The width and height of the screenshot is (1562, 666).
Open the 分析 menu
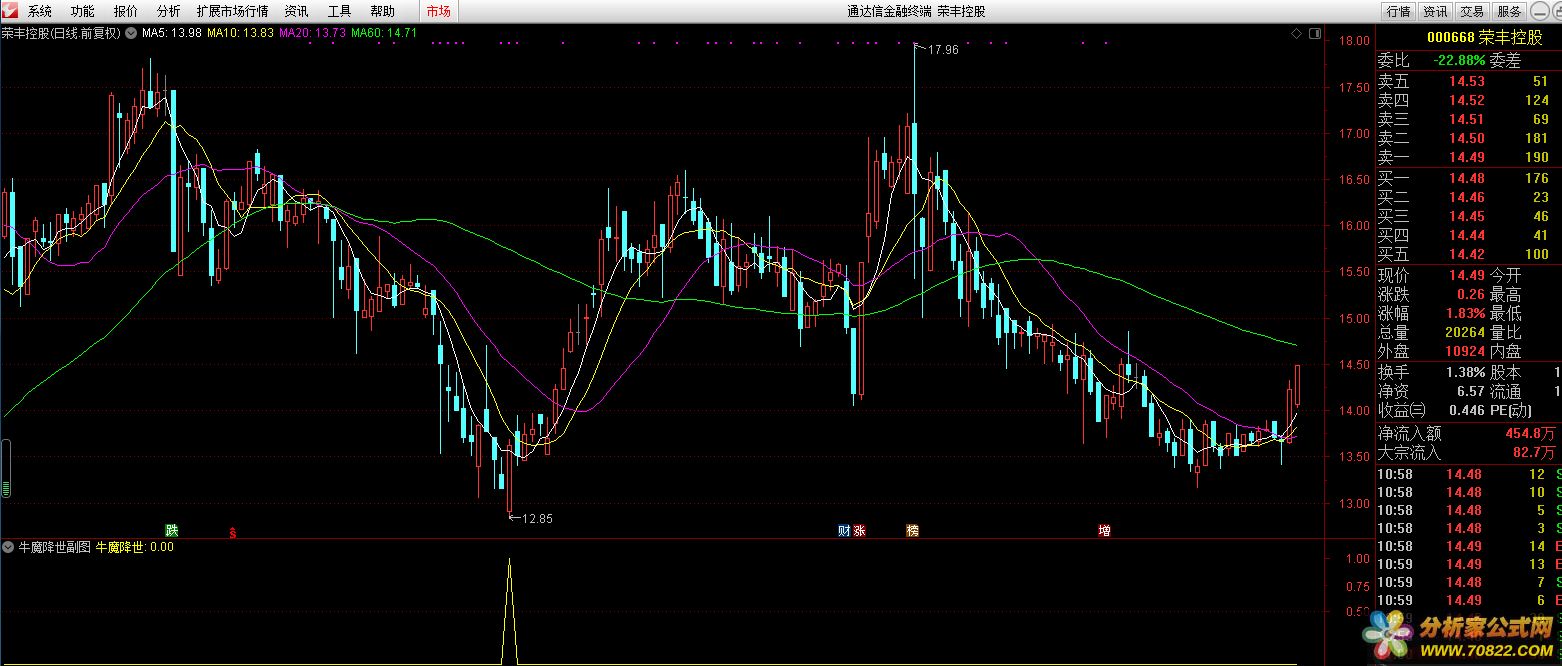tap(169, 11)
